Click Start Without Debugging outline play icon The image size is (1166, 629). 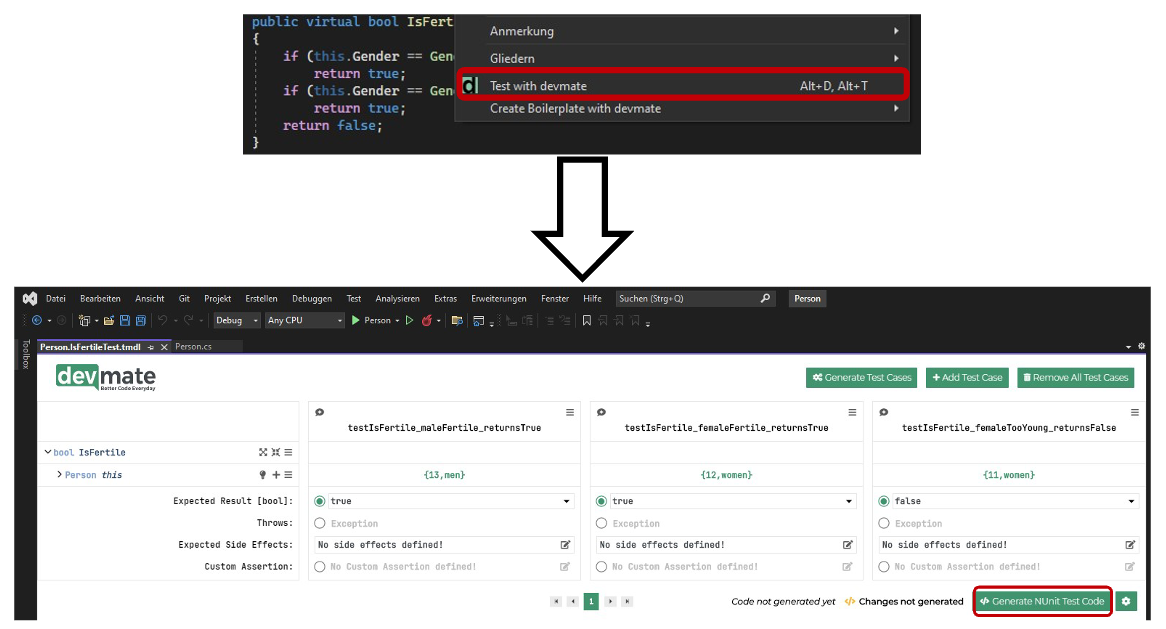(x=409, y=320)
